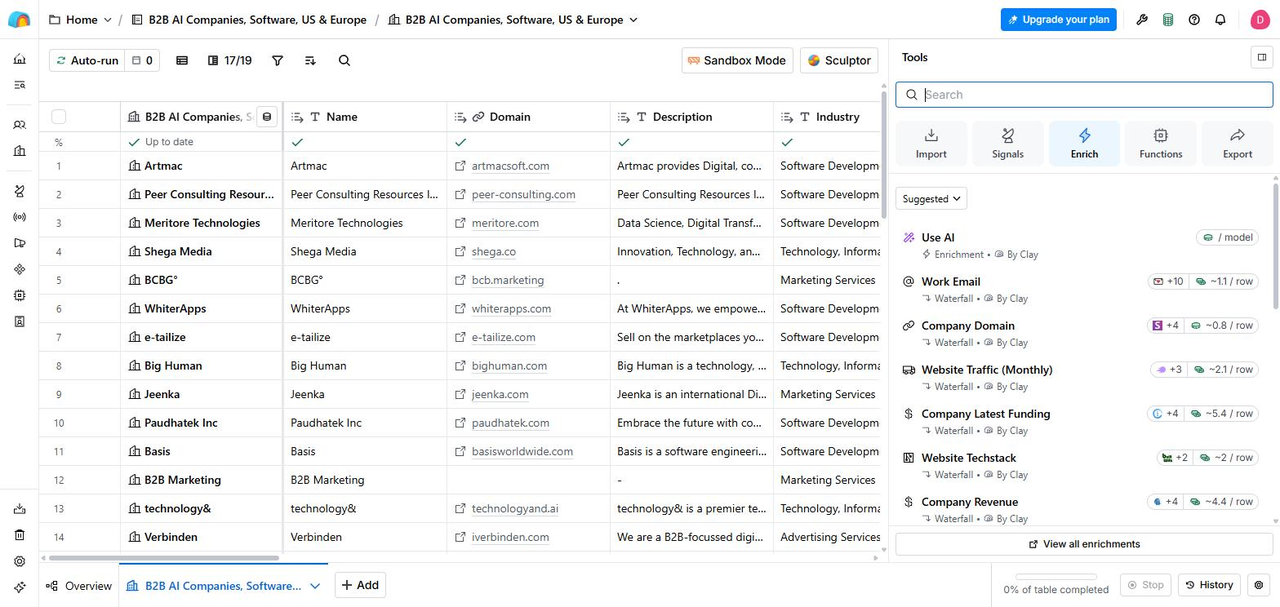Open the table settings gear at bottom right

pyautogui.click(x=1260, y=585)
